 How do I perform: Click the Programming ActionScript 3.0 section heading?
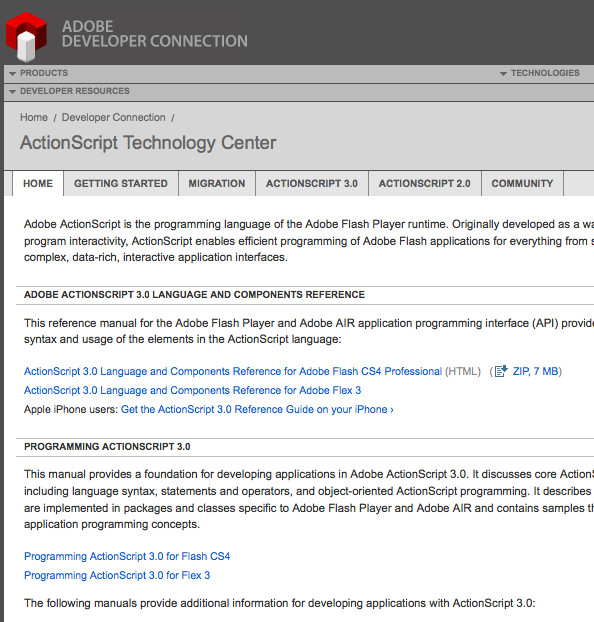coord(107,447)
